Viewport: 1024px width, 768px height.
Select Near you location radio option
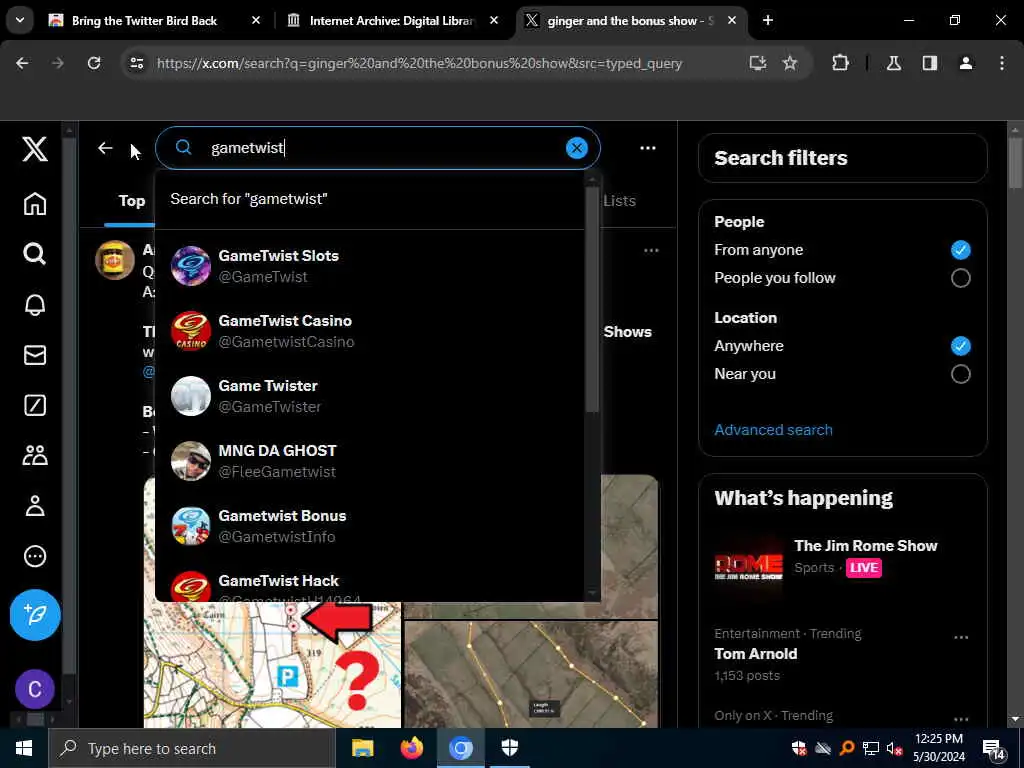960,374
